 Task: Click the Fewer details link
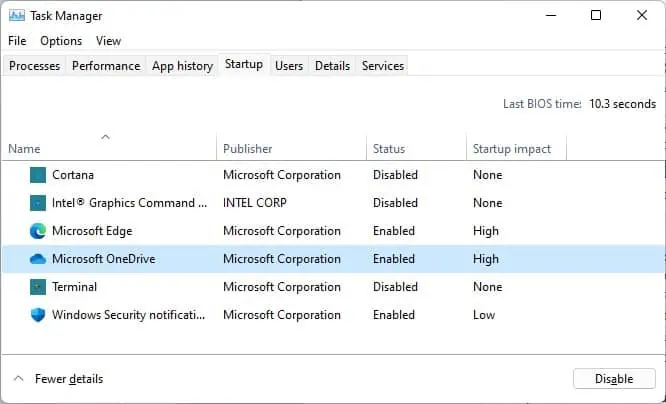point(69,379)
